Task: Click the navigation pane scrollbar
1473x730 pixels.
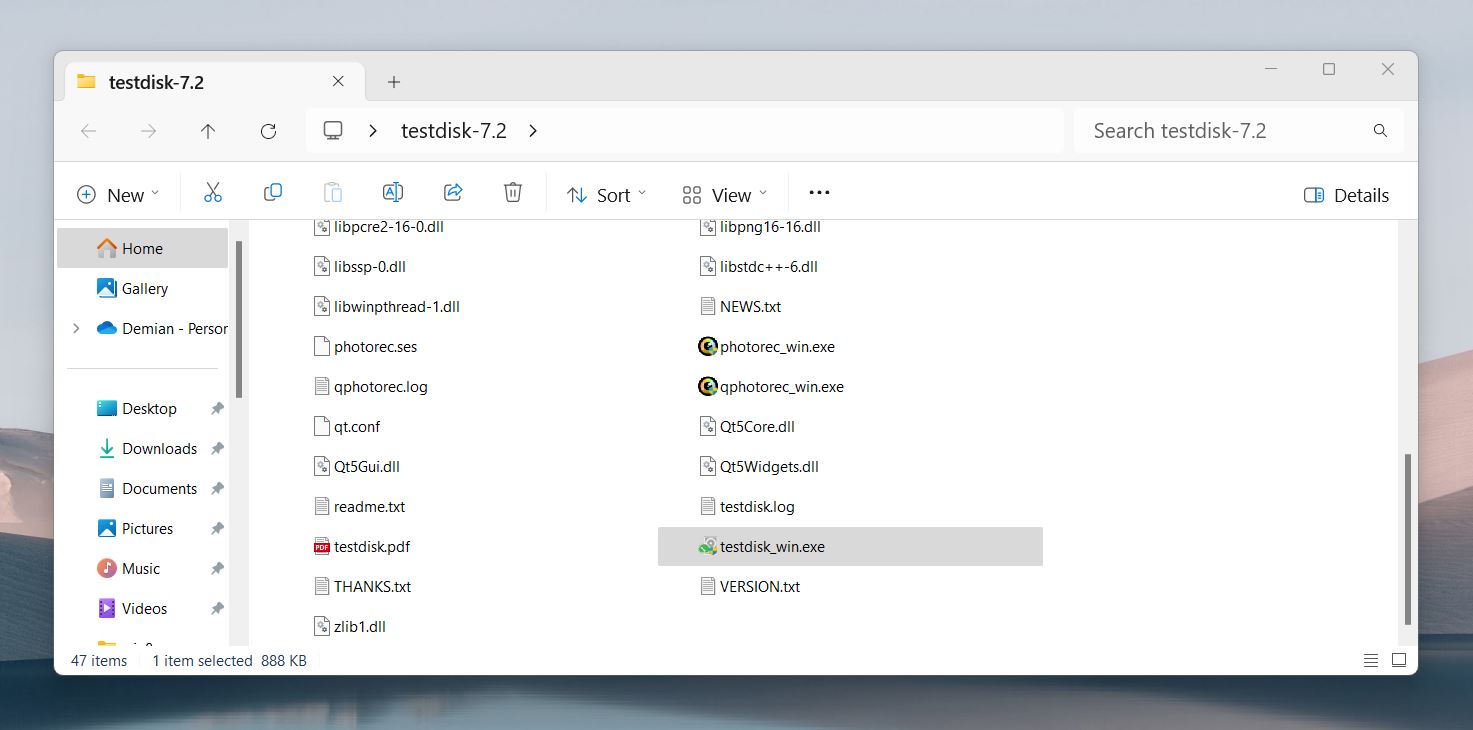Action: [x=238, y=319]
